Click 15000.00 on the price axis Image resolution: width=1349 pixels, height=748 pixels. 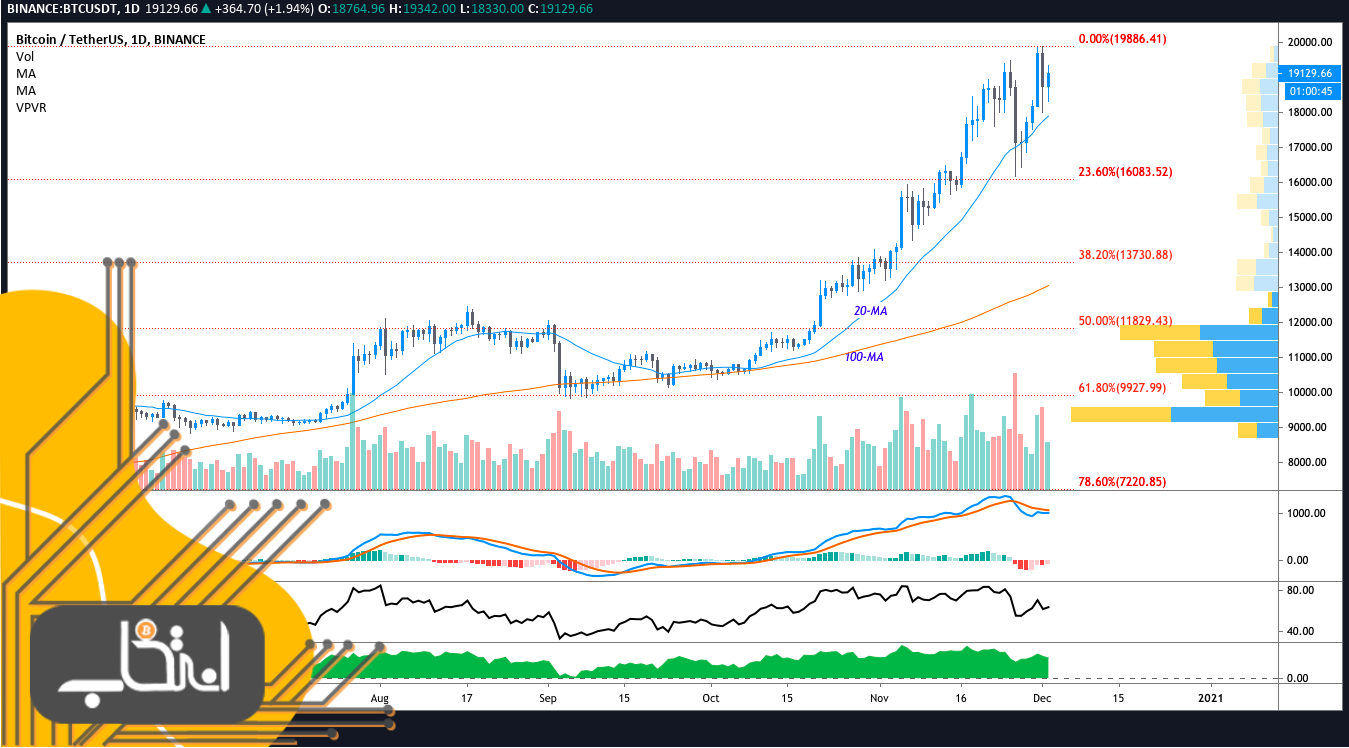click(1310, 217)
